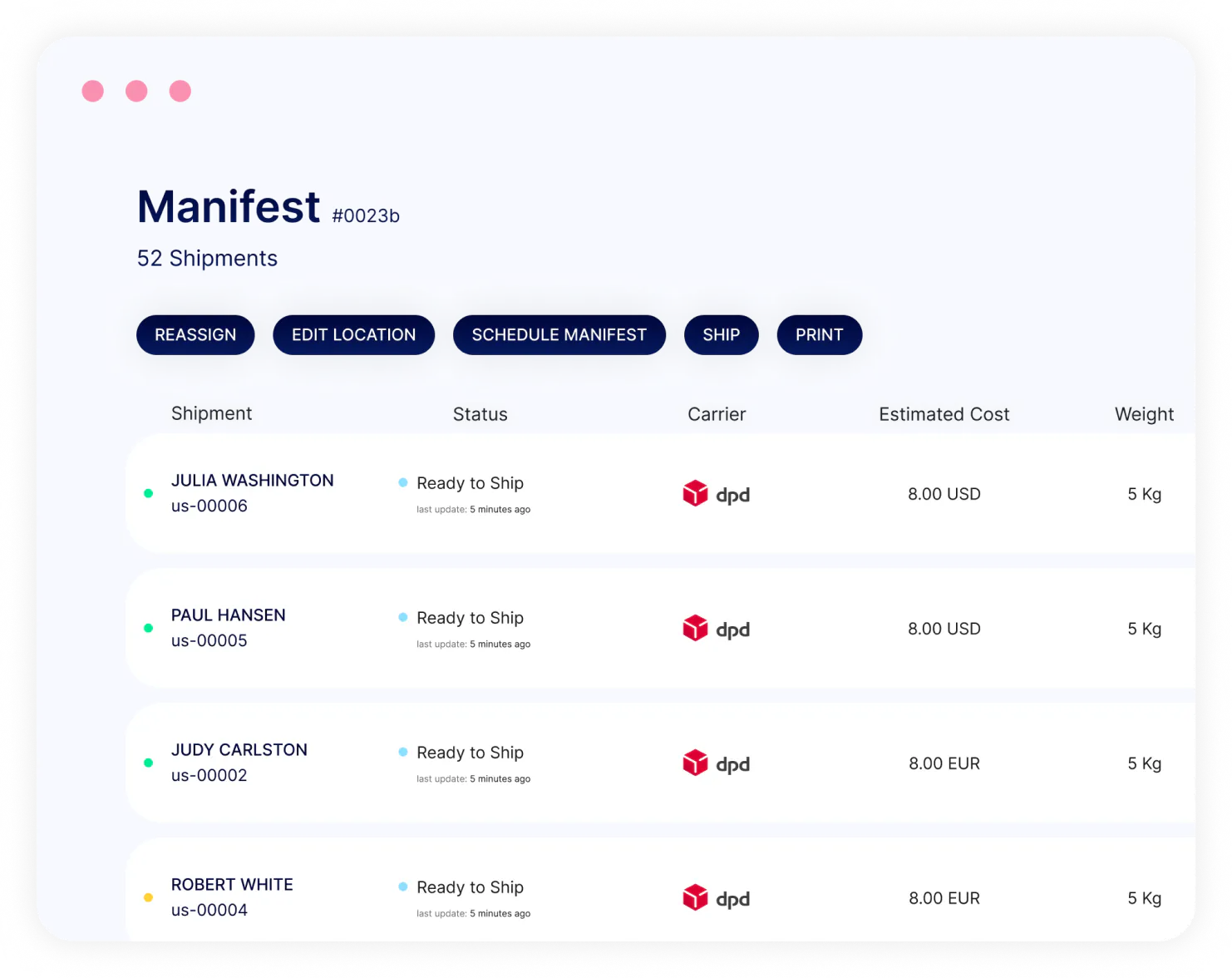Click 5 Kg weight in us-00005 row
Viewport: 1232px width, 978px height.
(x=1145, y=629)
